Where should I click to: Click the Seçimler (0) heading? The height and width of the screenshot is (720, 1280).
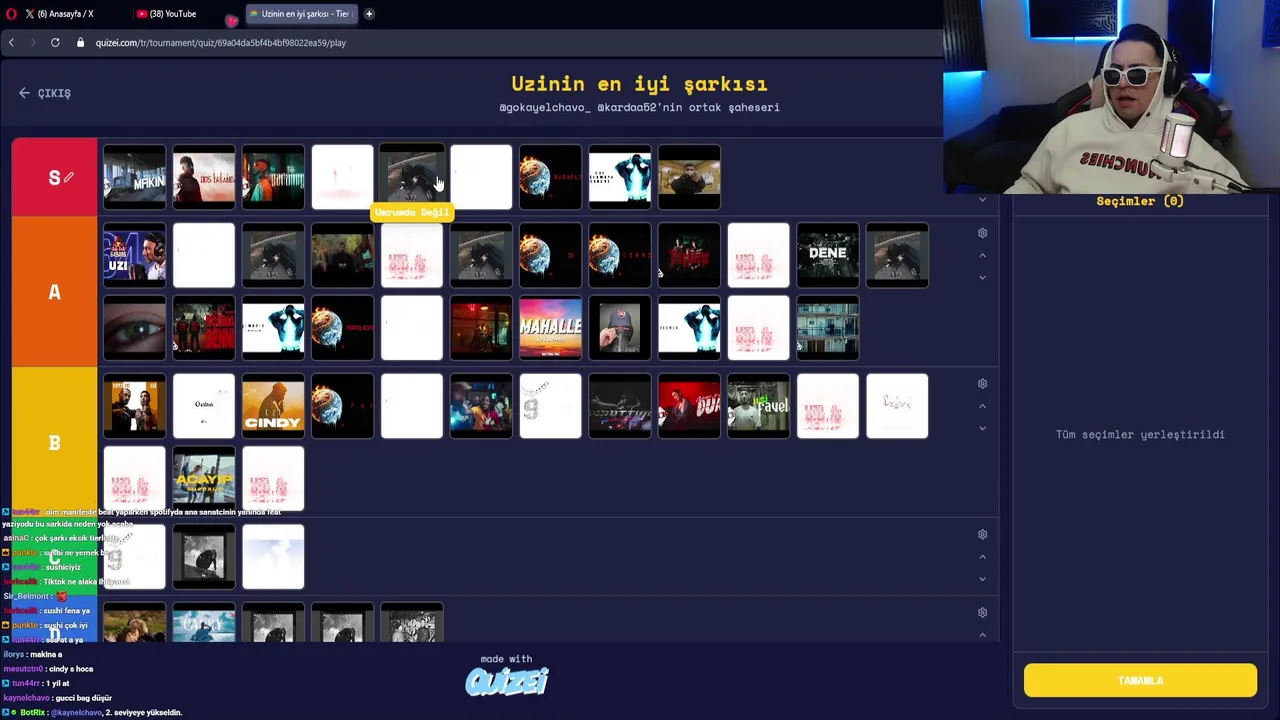1140,201
